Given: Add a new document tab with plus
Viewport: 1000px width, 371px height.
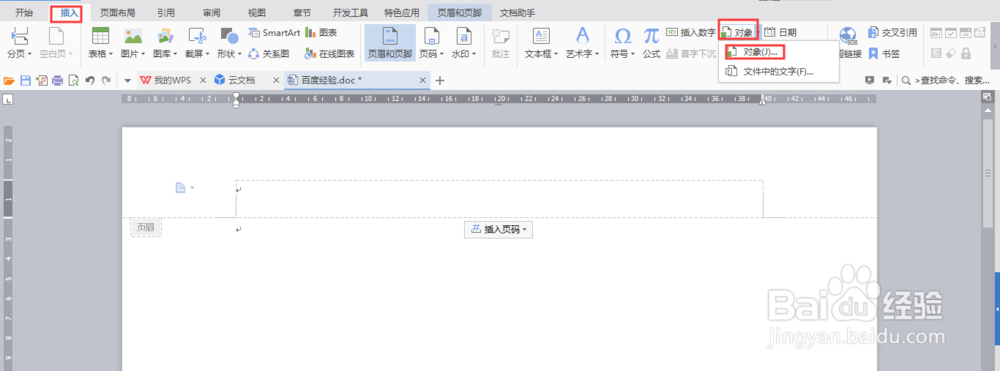Looking at the screenshot, I should click(439, 80).
